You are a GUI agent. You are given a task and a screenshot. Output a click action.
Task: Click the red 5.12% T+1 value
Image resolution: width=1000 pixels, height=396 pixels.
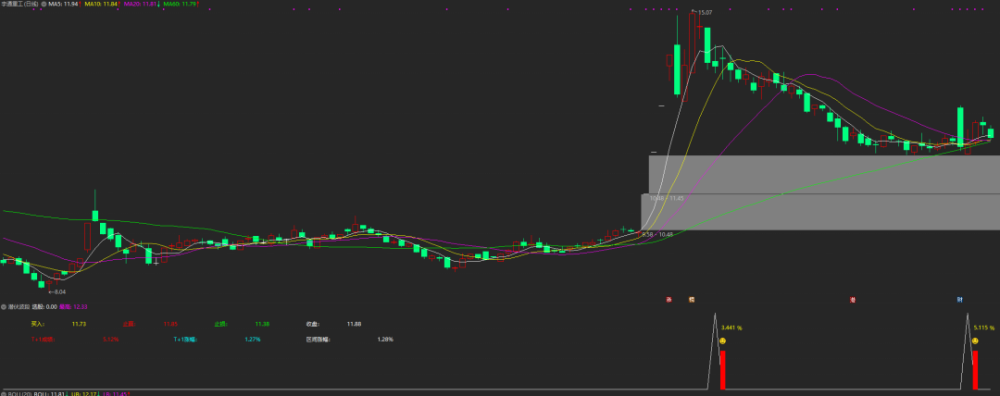(111, 339)
